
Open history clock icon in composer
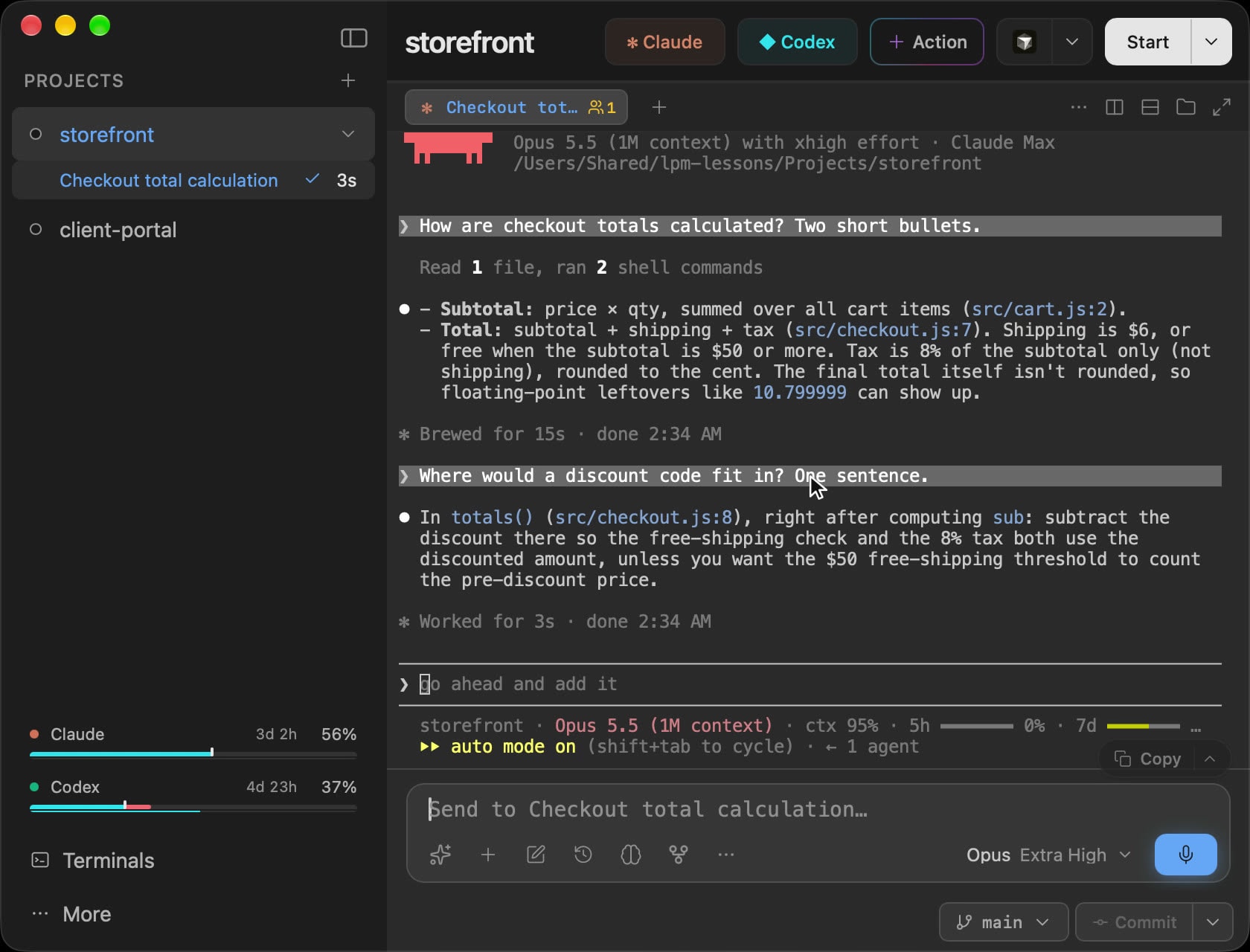[583, 855]
